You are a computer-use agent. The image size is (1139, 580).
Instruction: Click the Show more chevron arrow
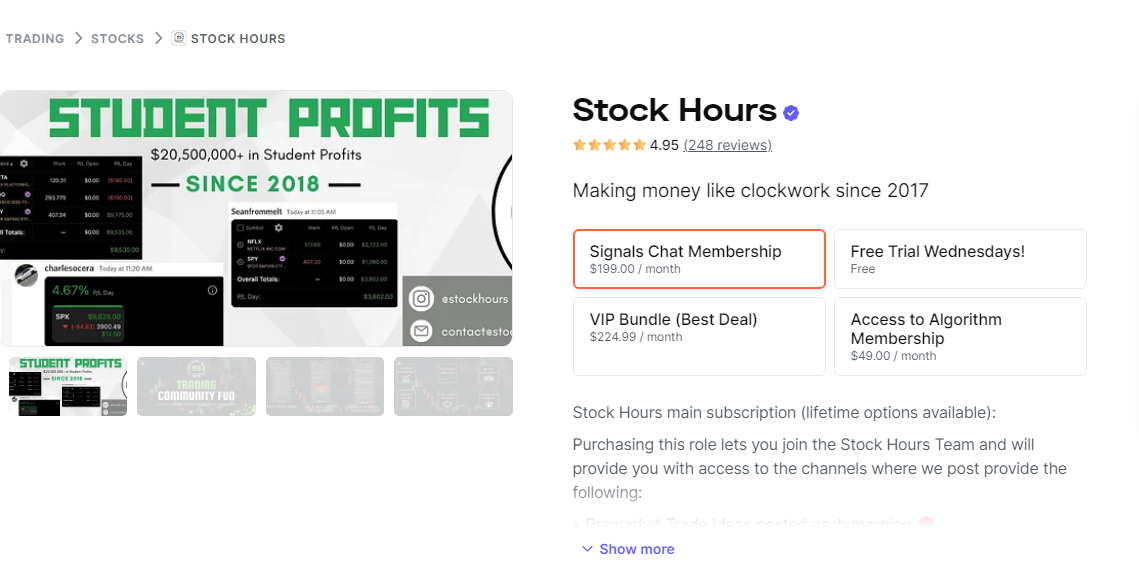click(586, 548)
